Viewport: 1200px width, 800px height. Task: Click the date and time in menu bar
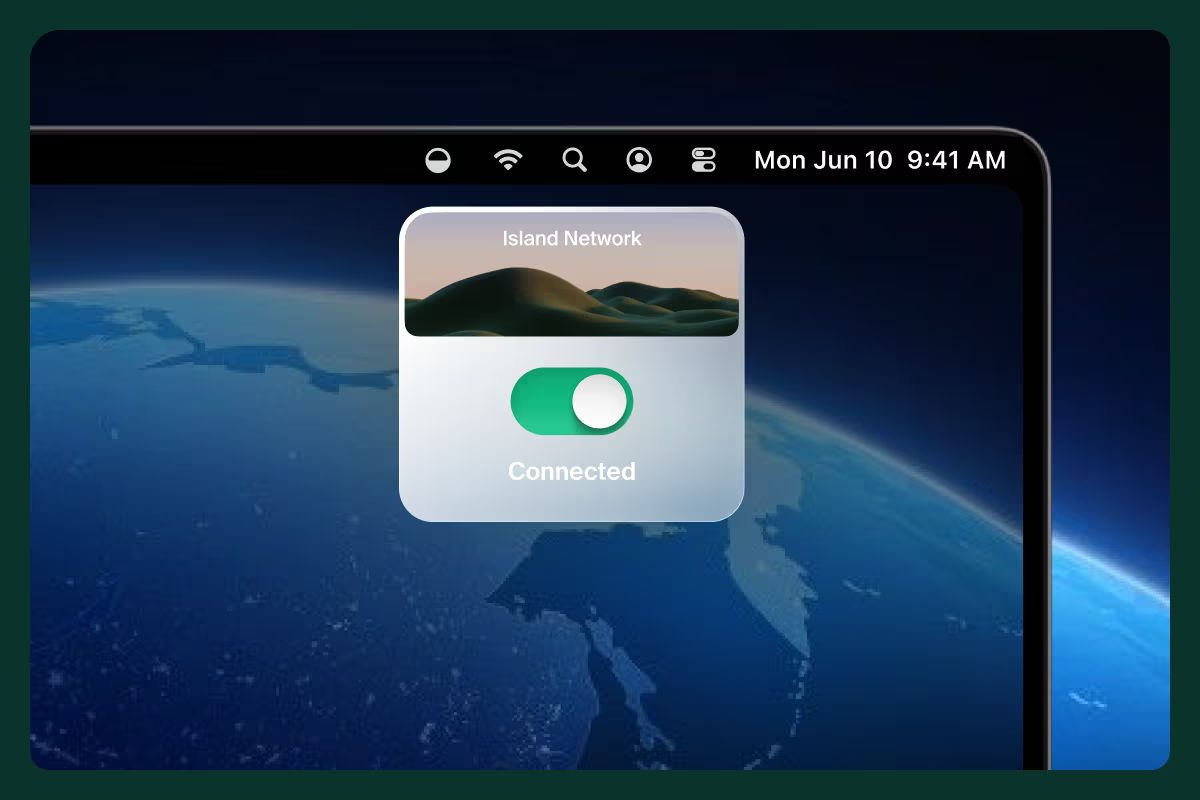click(x=880, y=160)
